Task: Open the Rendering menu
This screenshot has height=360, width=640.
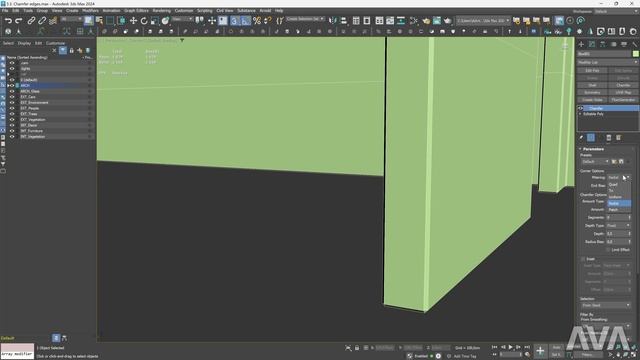Action: click(162, 11)
